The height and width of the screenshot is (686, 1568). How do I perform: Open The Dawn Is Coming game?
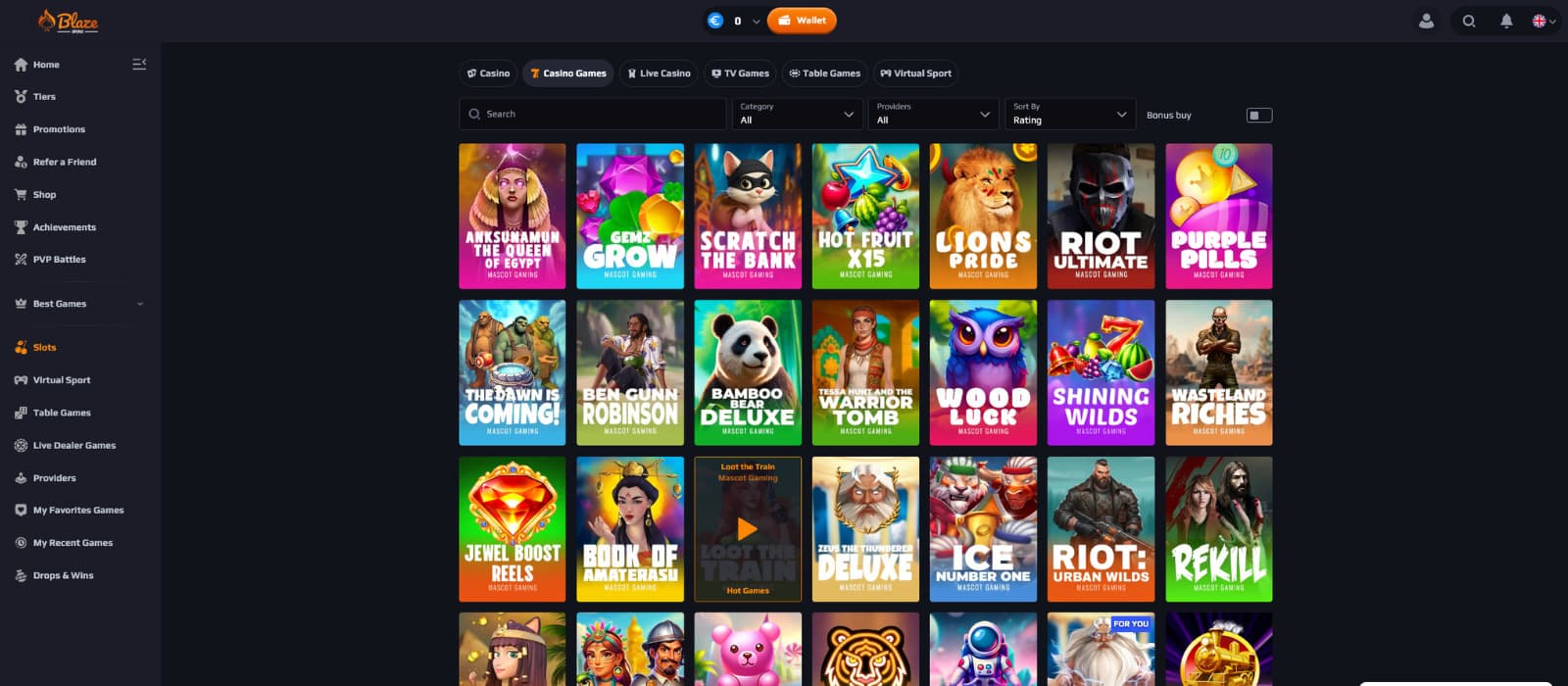point(513,372)
